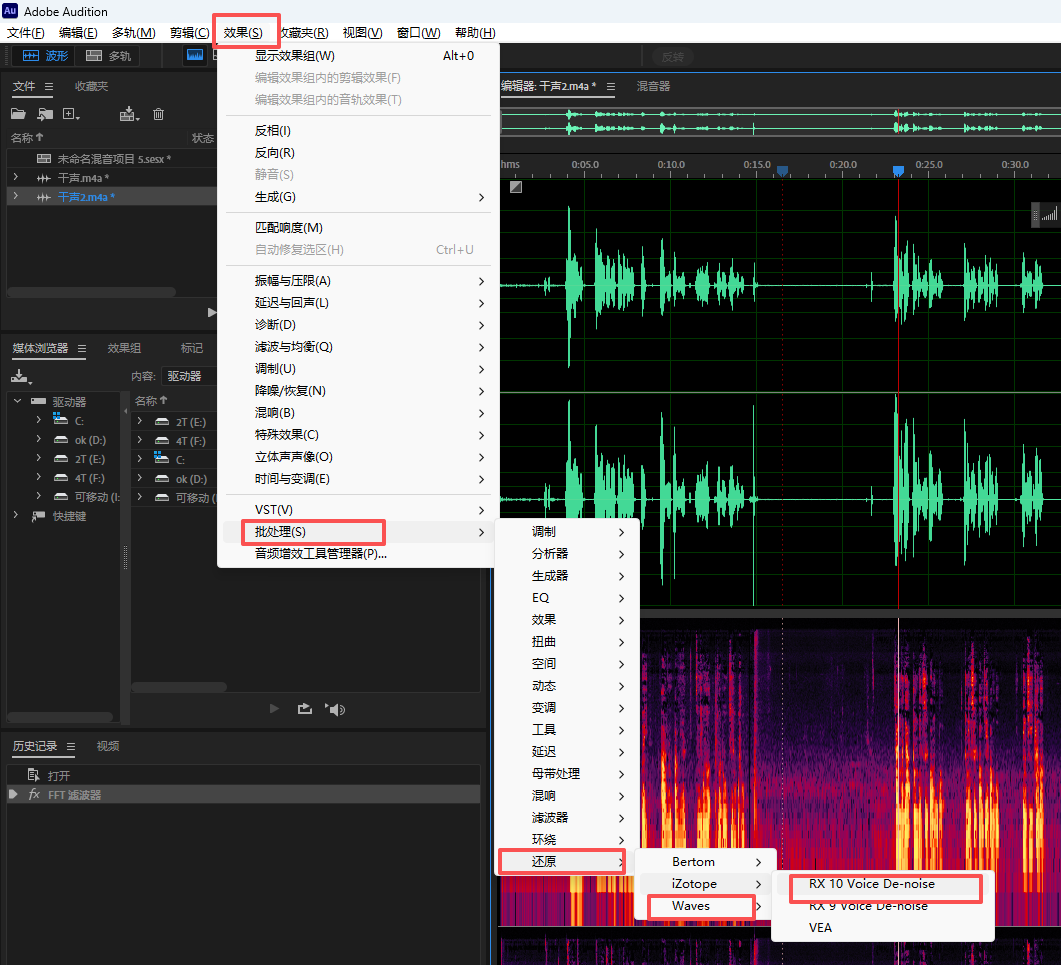Select FFT 滤波器 history entry
Image resolution: width=1061 pixels, height=965 pixels.
244,794
